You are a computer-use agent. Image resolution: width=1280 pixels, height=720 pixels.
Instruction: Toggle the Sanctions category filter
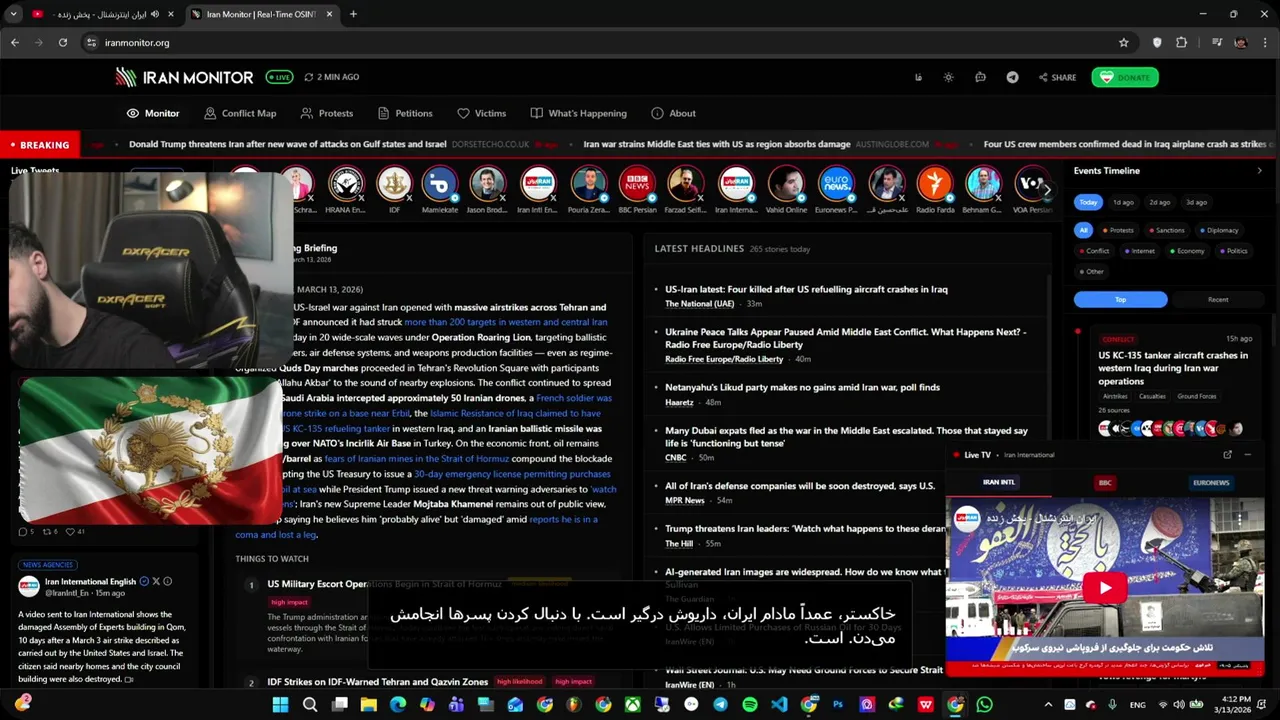[1167, 230]
